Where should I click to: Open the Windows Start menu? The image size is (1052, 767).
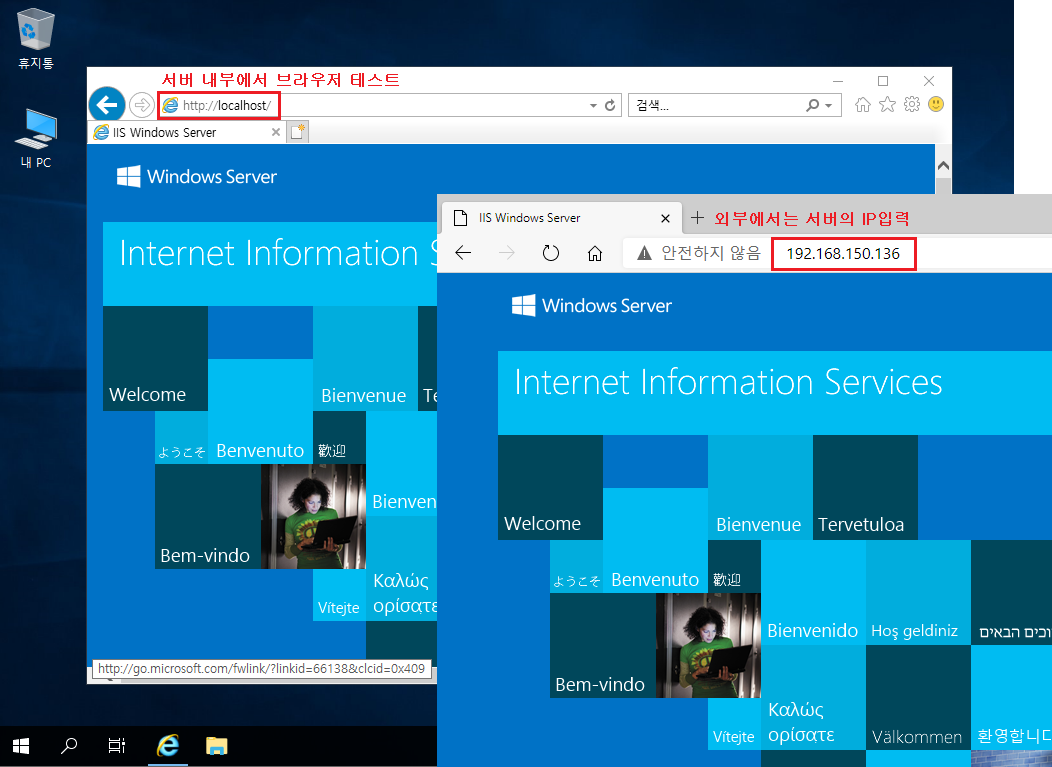point(21,746)
